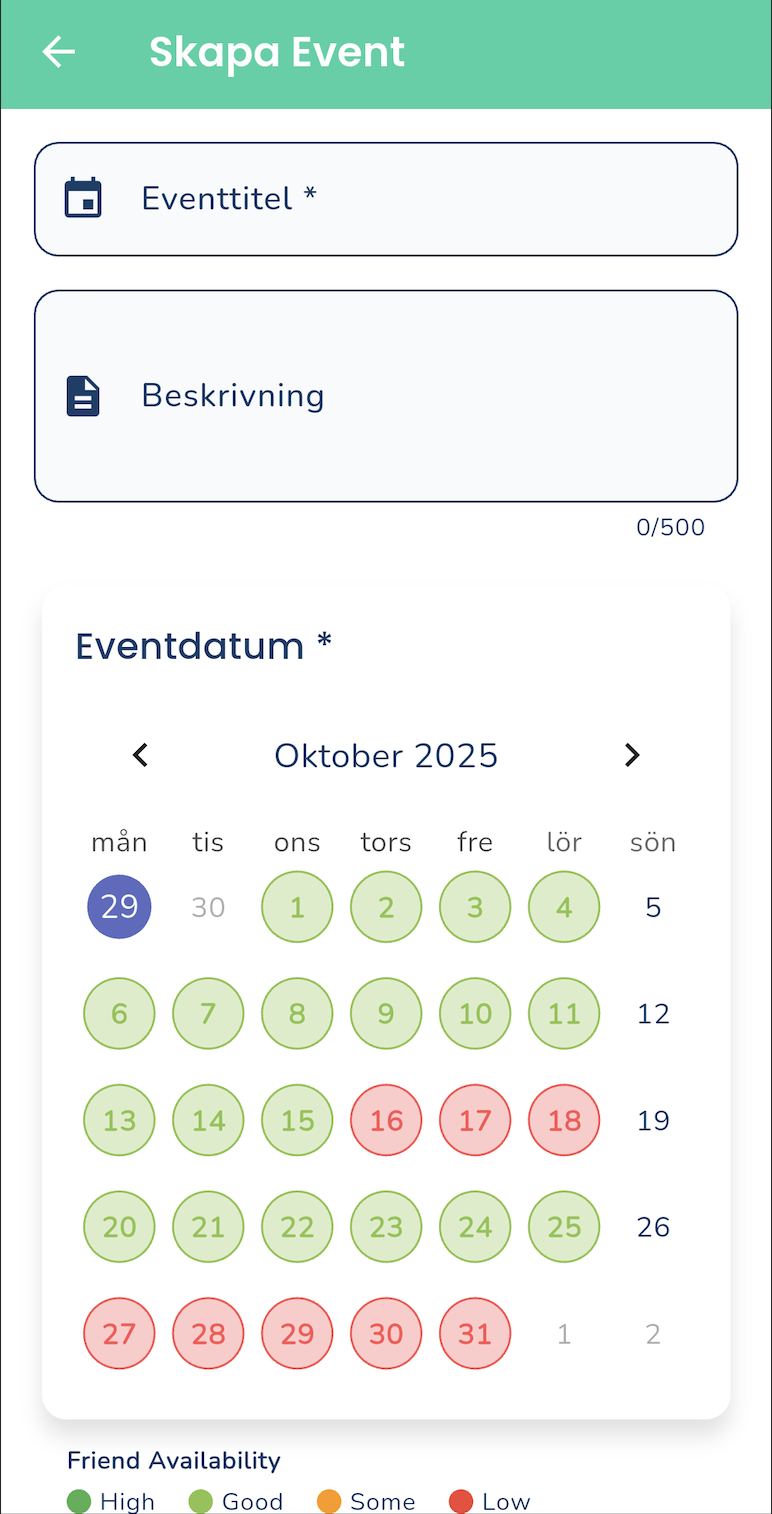Pick October 1 on calendar
This screenshot has height=1514, width=772.
click(x=297, y=907)
